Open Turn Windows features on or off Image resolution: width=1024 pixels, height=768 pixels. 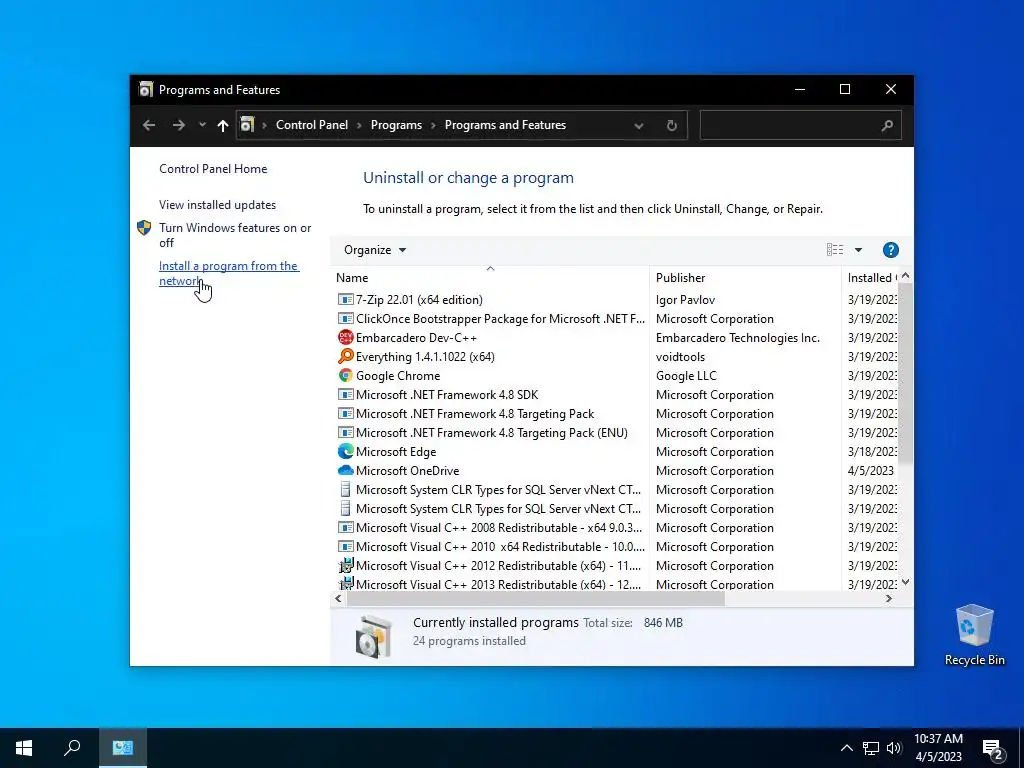pyautogui.click(x=235, y=235)
